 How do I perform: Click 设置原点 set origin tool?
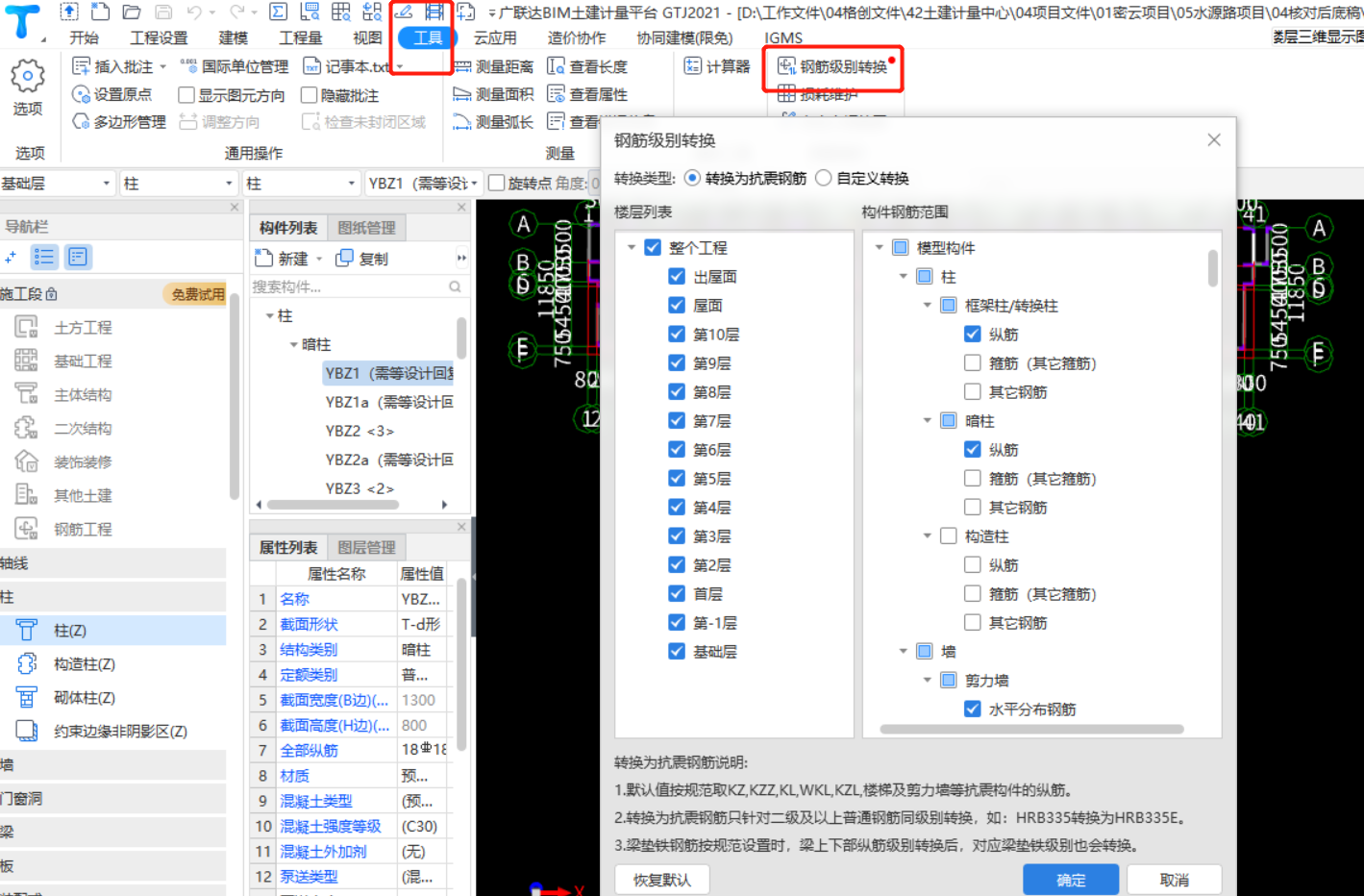pos(112,94)
